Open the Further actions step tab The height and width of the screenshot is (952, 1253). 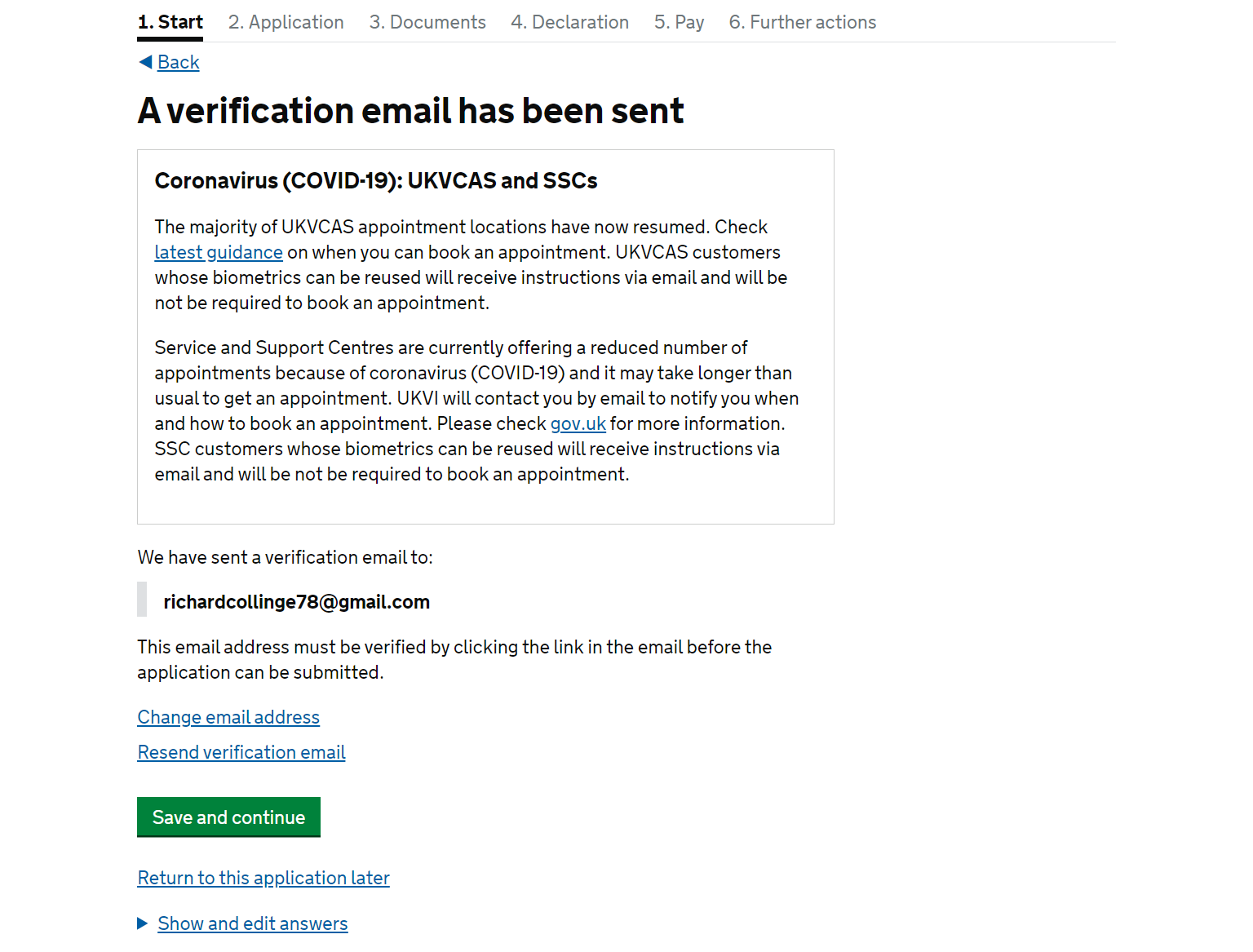coord(803,22)
